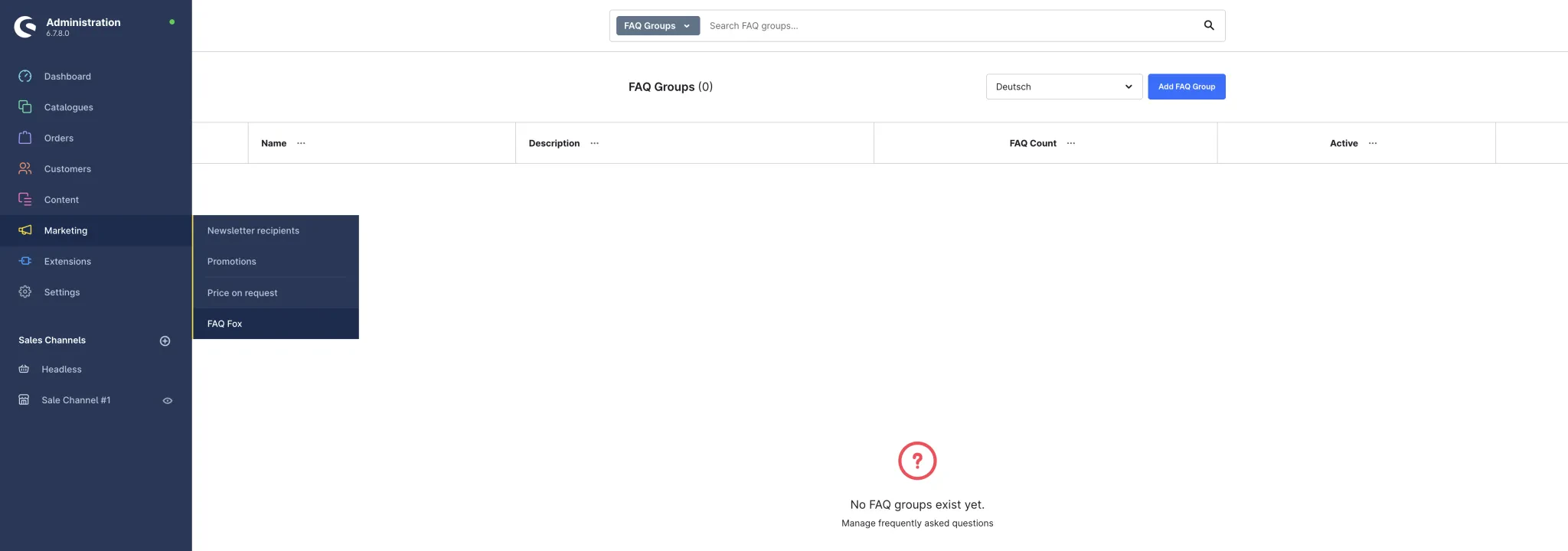Toggle Sale Channel #1 eye icon
Viewport: 1568px width, 551px height.
pyautogui.click(x=167, y=400)
